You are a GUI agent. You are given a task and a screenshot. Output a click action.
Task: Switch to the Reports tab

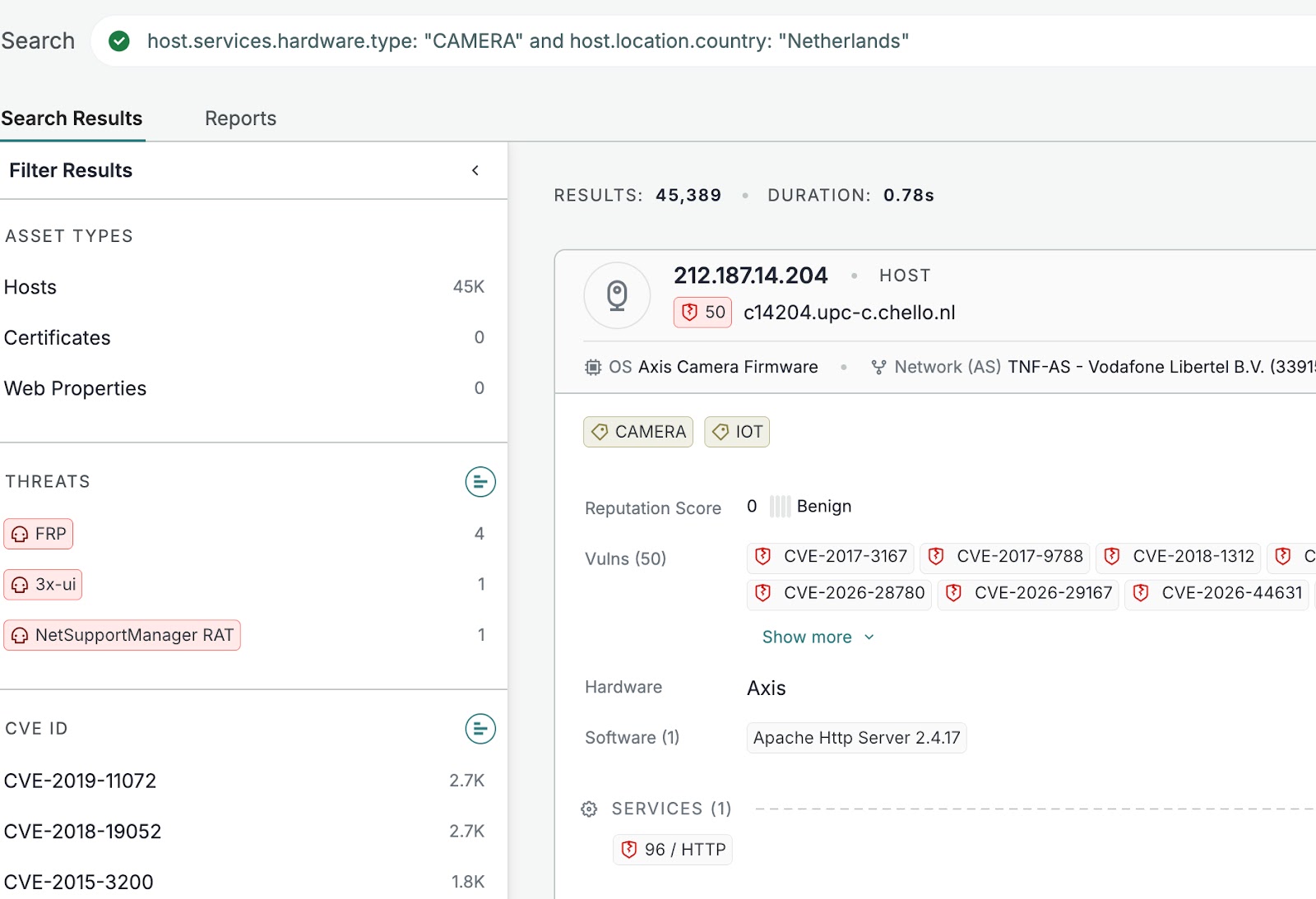240,118
